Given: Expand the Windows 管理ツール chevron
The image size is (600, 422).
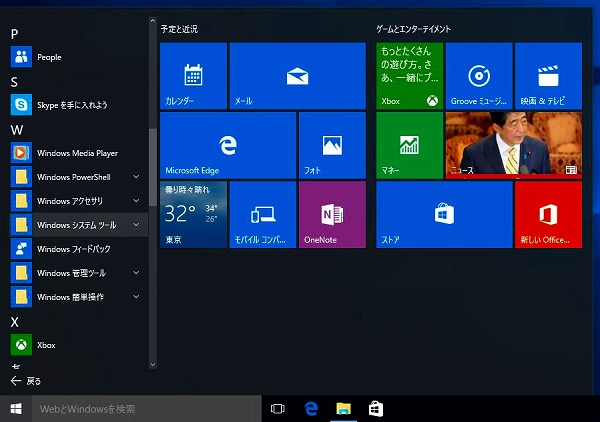Looking at the screenshot, I should pos(136,272).
